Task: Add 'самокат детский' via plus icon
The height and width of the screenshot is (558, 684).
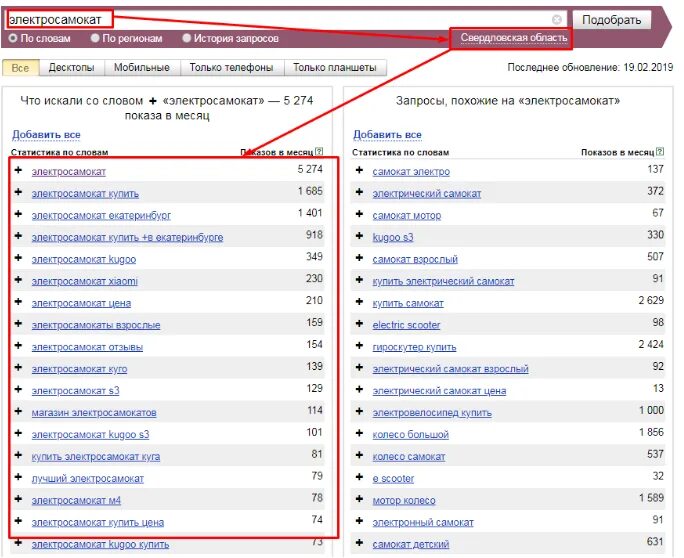Action: 359,543
